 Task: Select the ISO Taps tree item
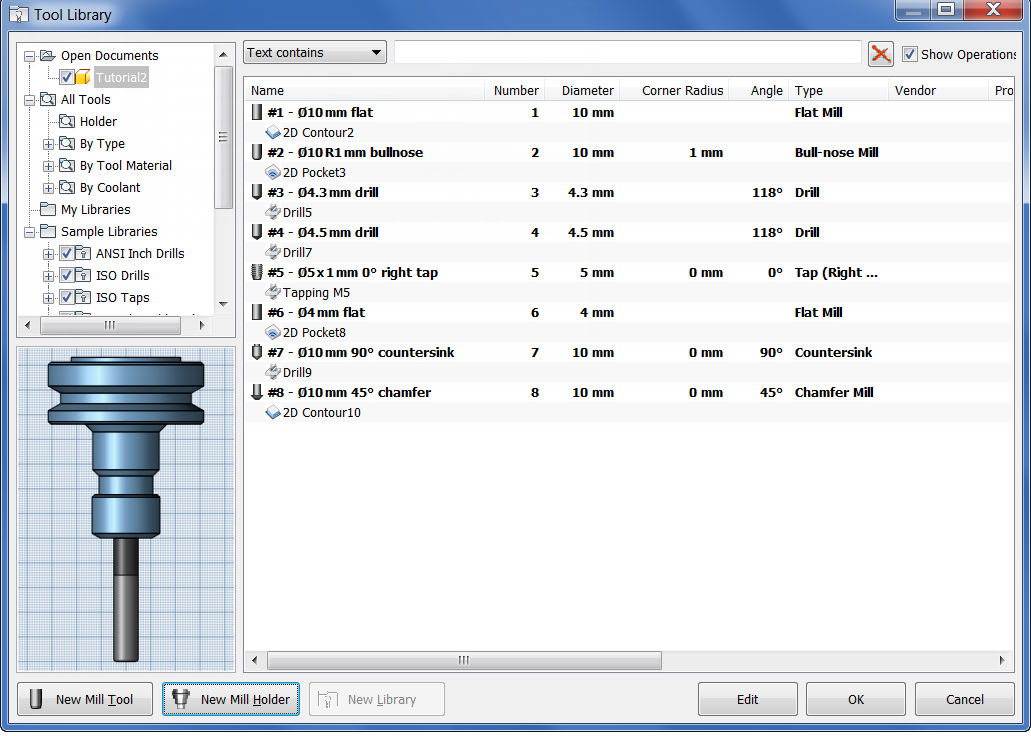(x=122, y=297)
